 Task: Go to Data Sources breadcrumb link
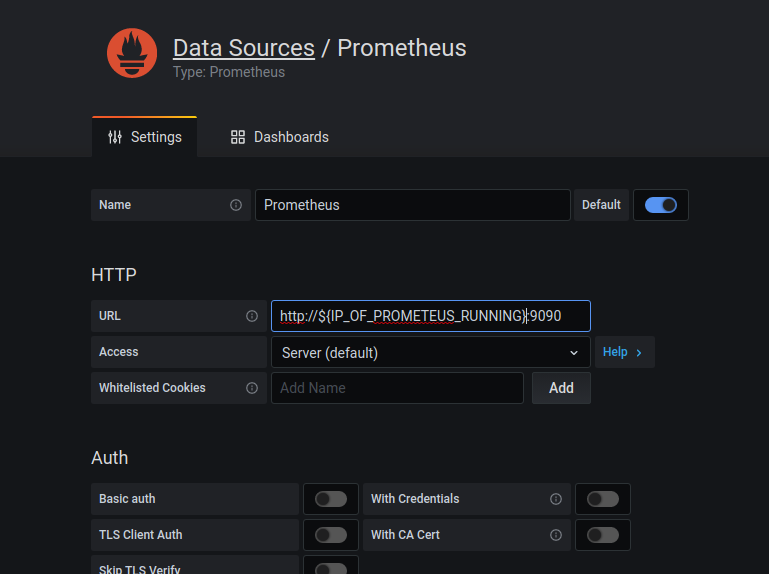point(244,48)
